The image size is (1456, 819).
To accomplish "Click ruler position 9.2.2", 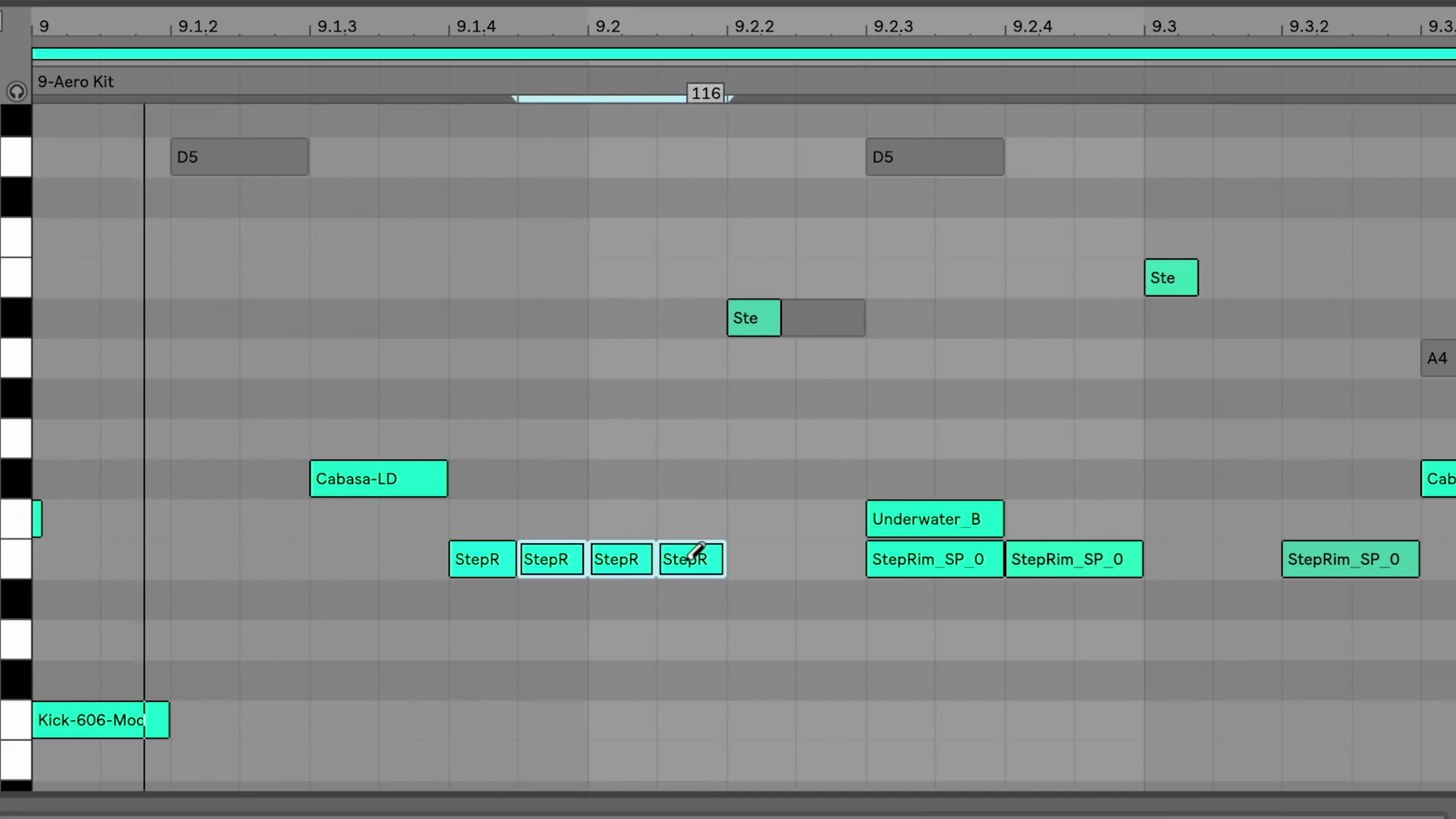I will point(754,26).
